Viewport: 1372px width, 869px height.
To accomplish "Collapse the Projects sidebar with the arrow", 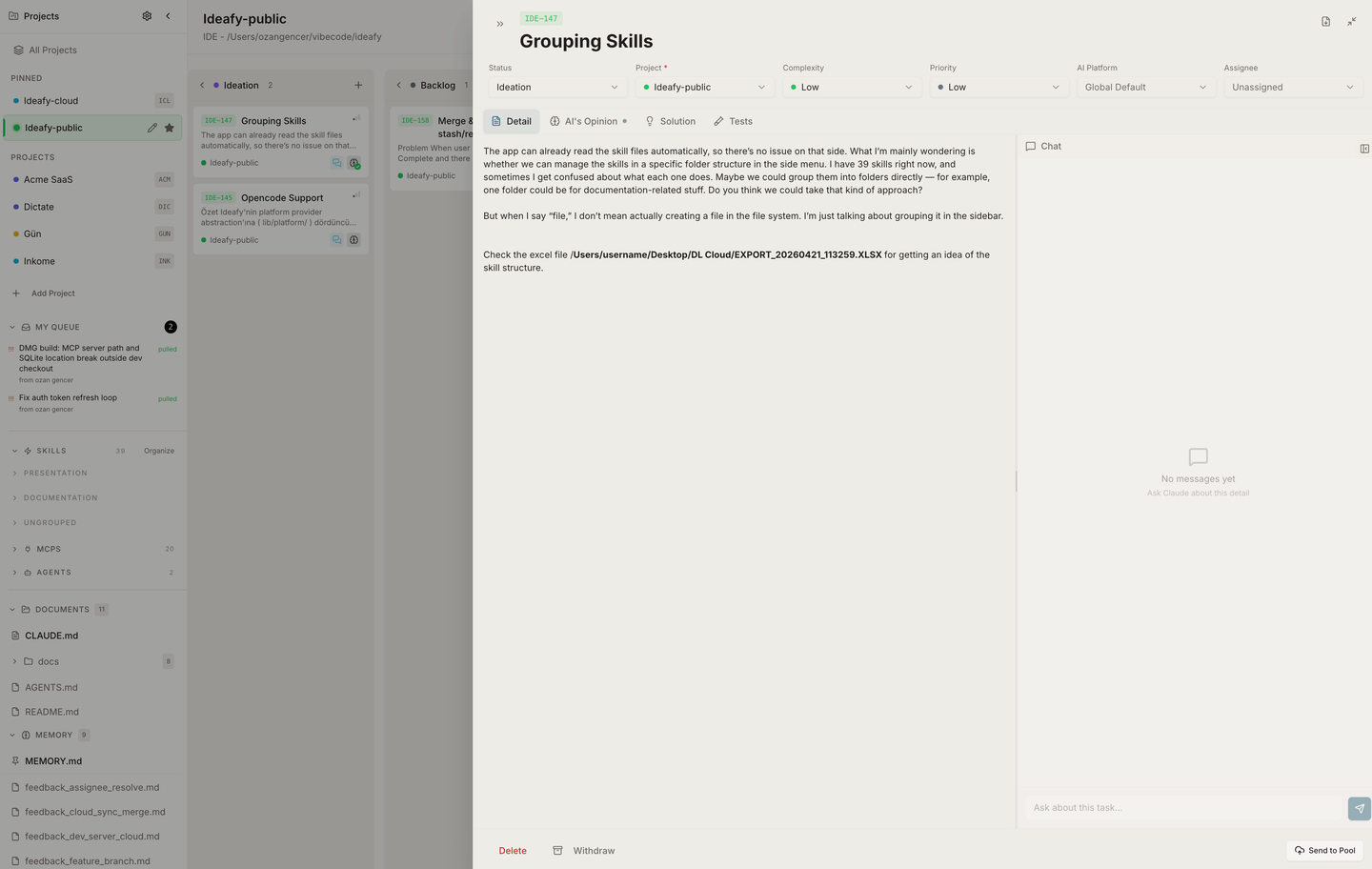I will (168, 16).
